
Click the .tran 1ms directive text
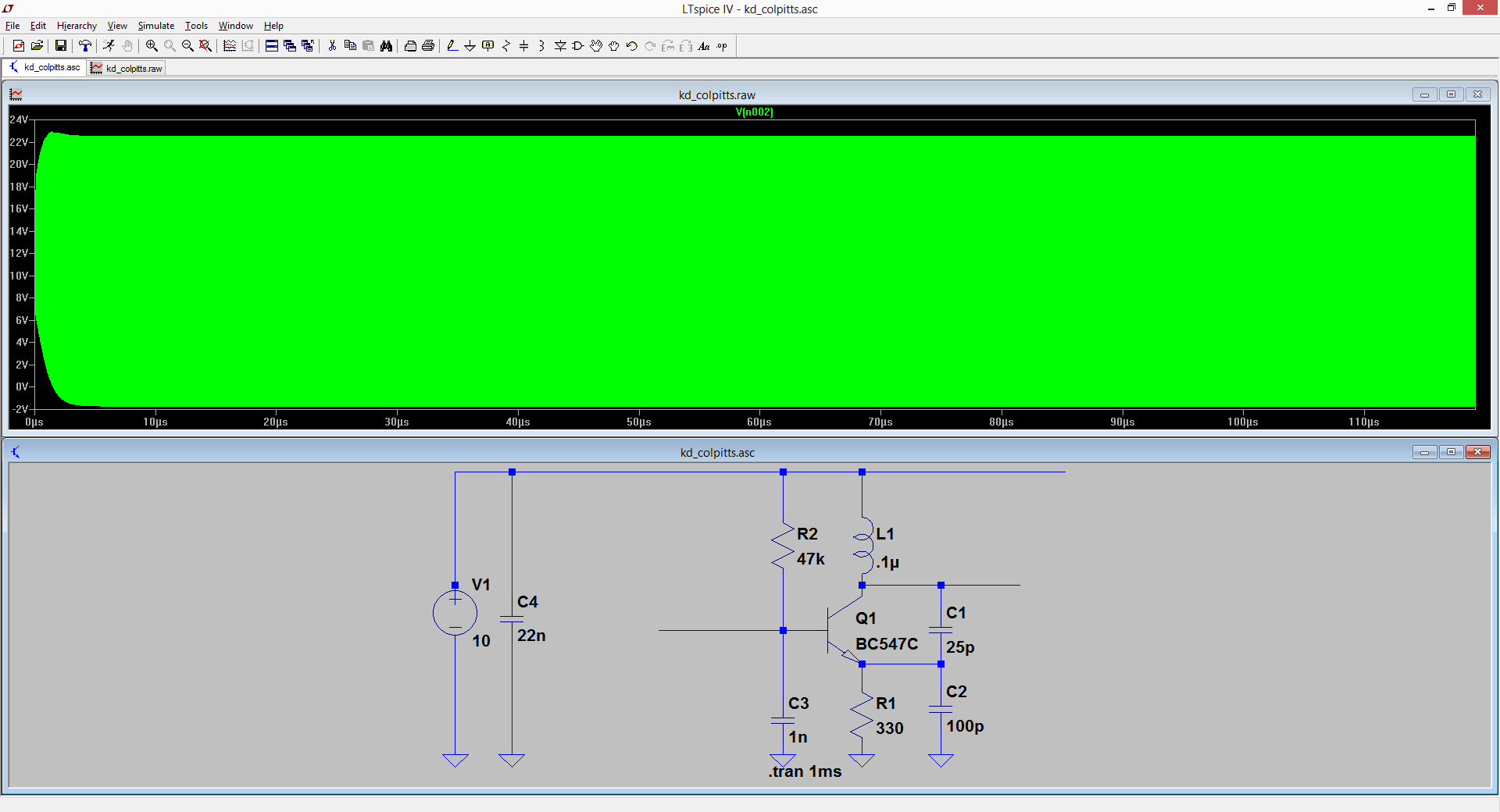click(805, 771)
